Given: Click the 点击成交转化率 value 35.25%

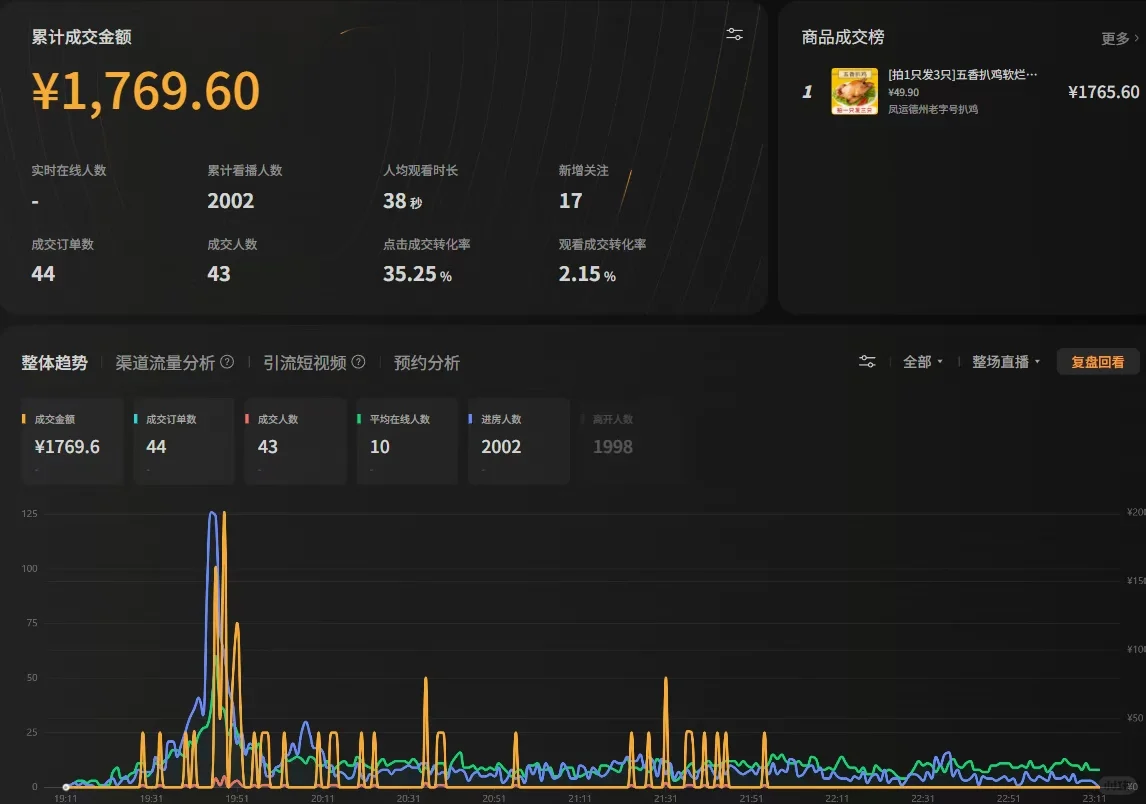Looking at the screenshot, I should [417, 274].
